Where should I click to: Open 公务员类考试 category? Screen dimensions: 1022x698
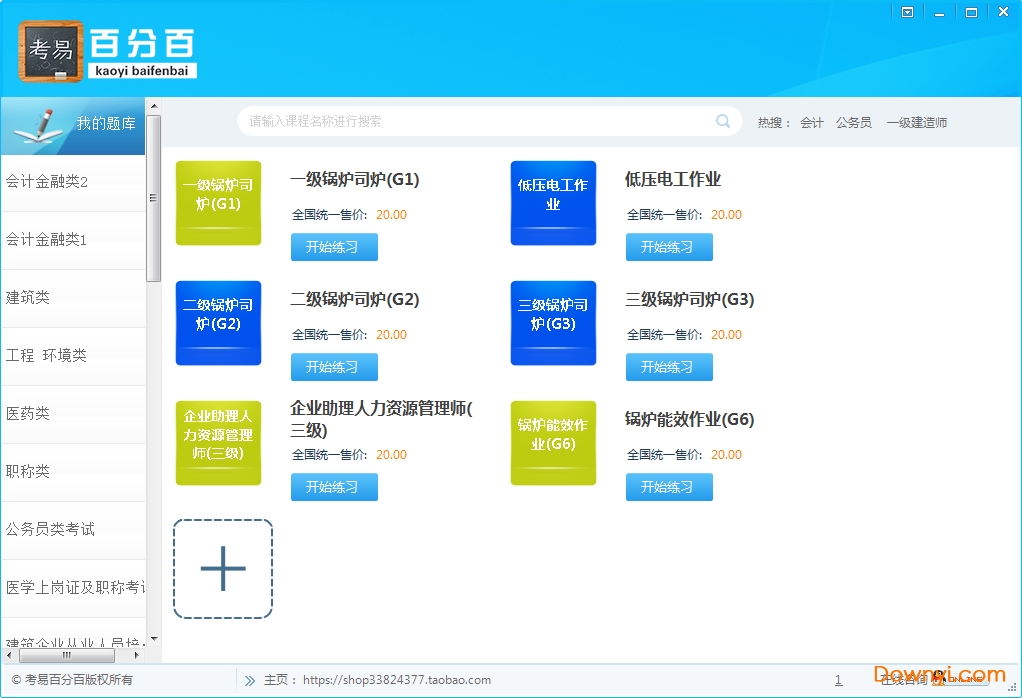click(x=73, y=530)
